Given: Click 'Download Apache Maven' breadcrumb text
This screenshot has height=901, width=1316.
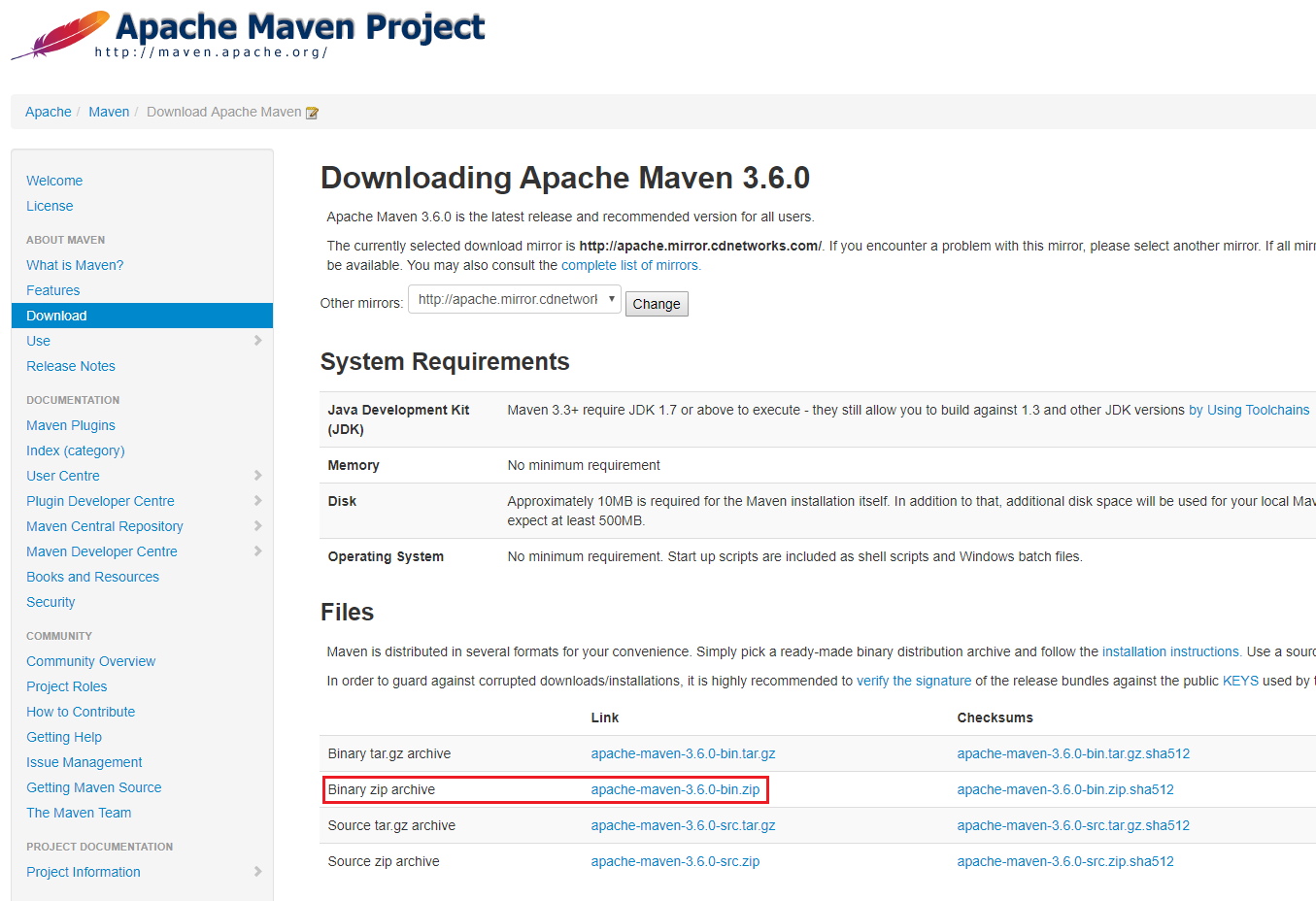Looking at the screenshot, I should (224, 112).
